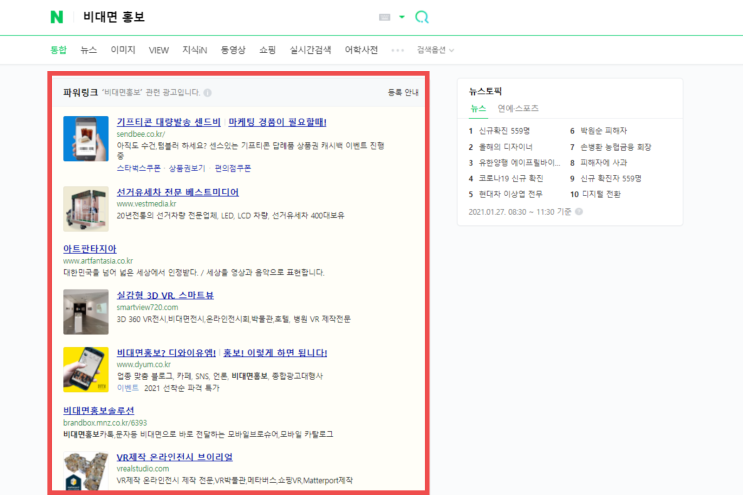743x495 pixels.
Task: Switch to the VIEW tab
Action: [x=159, y=50]
